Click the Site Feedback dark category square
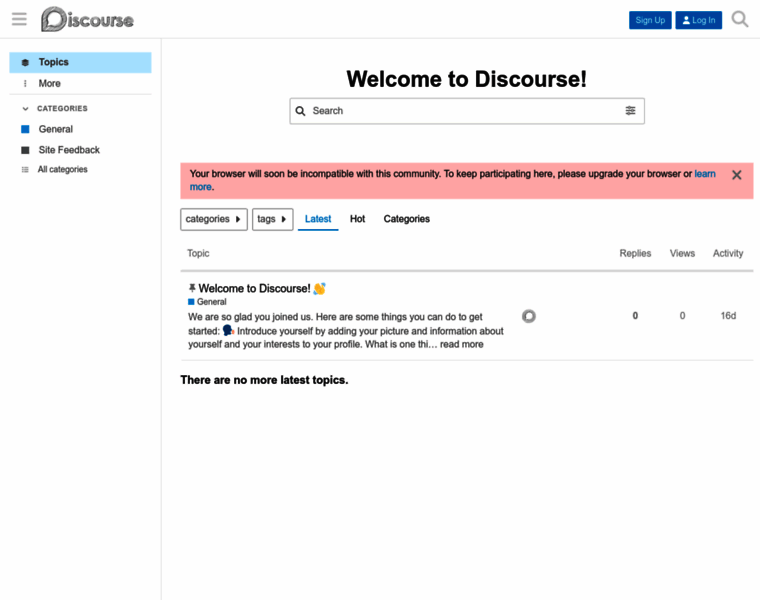This screenshot has height=600, width=760. 25,150
